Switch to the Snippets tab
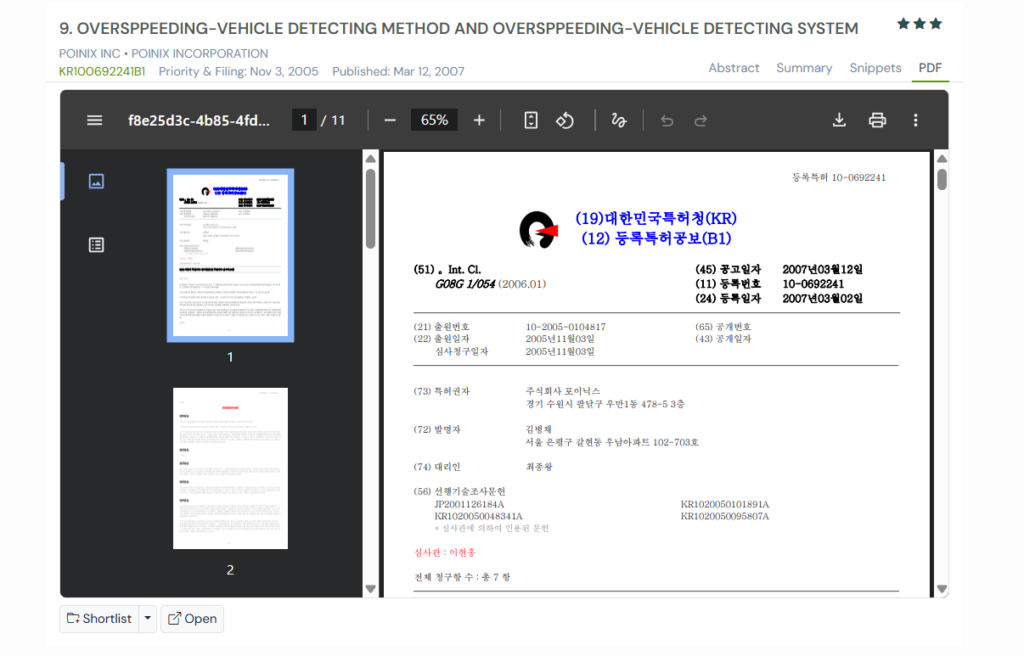The height and width of the screenshot is (656, 1024). (x=875, y=67)
